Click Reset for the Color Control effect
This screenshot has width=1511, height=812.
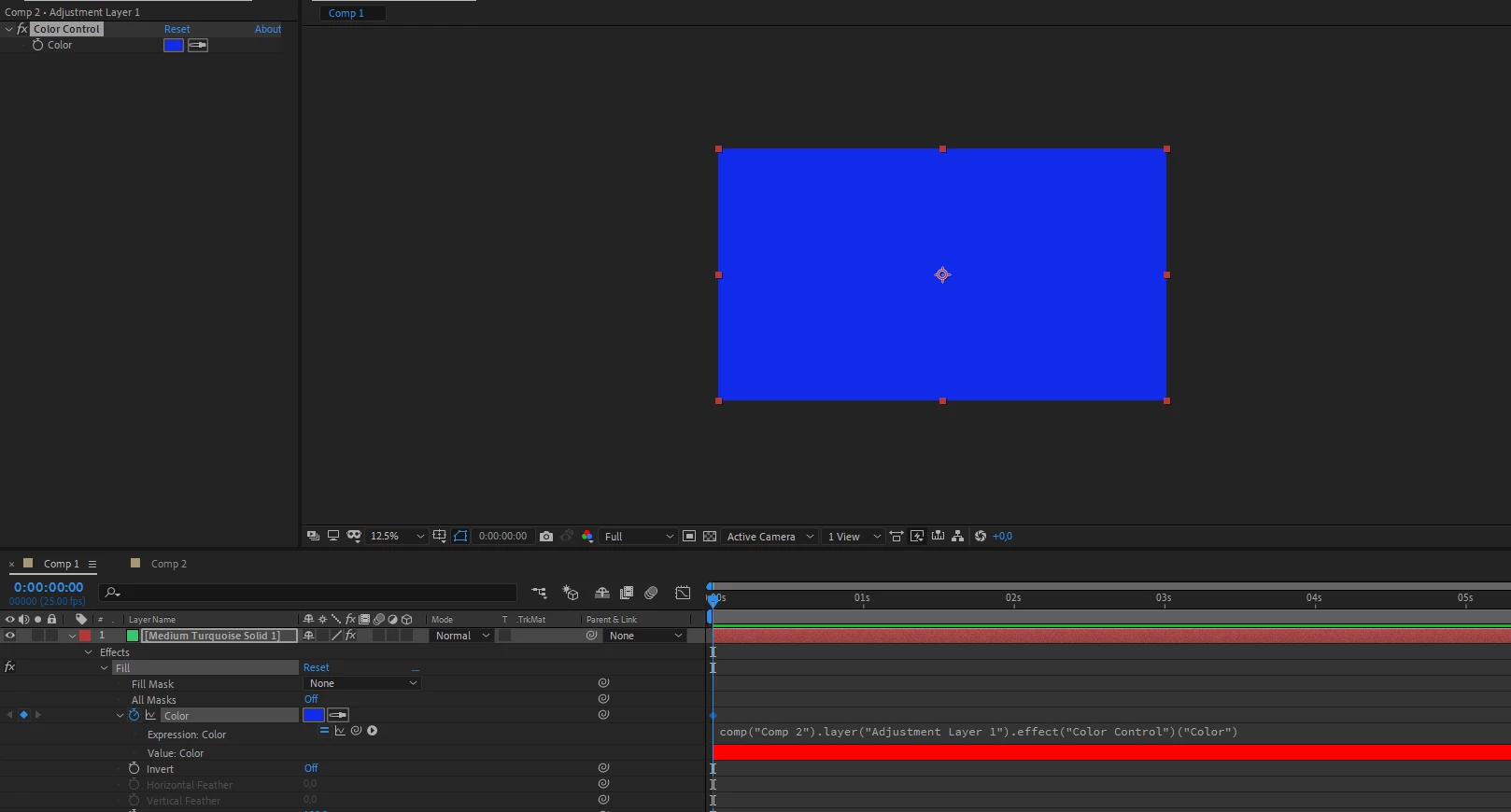click(177, 29)
